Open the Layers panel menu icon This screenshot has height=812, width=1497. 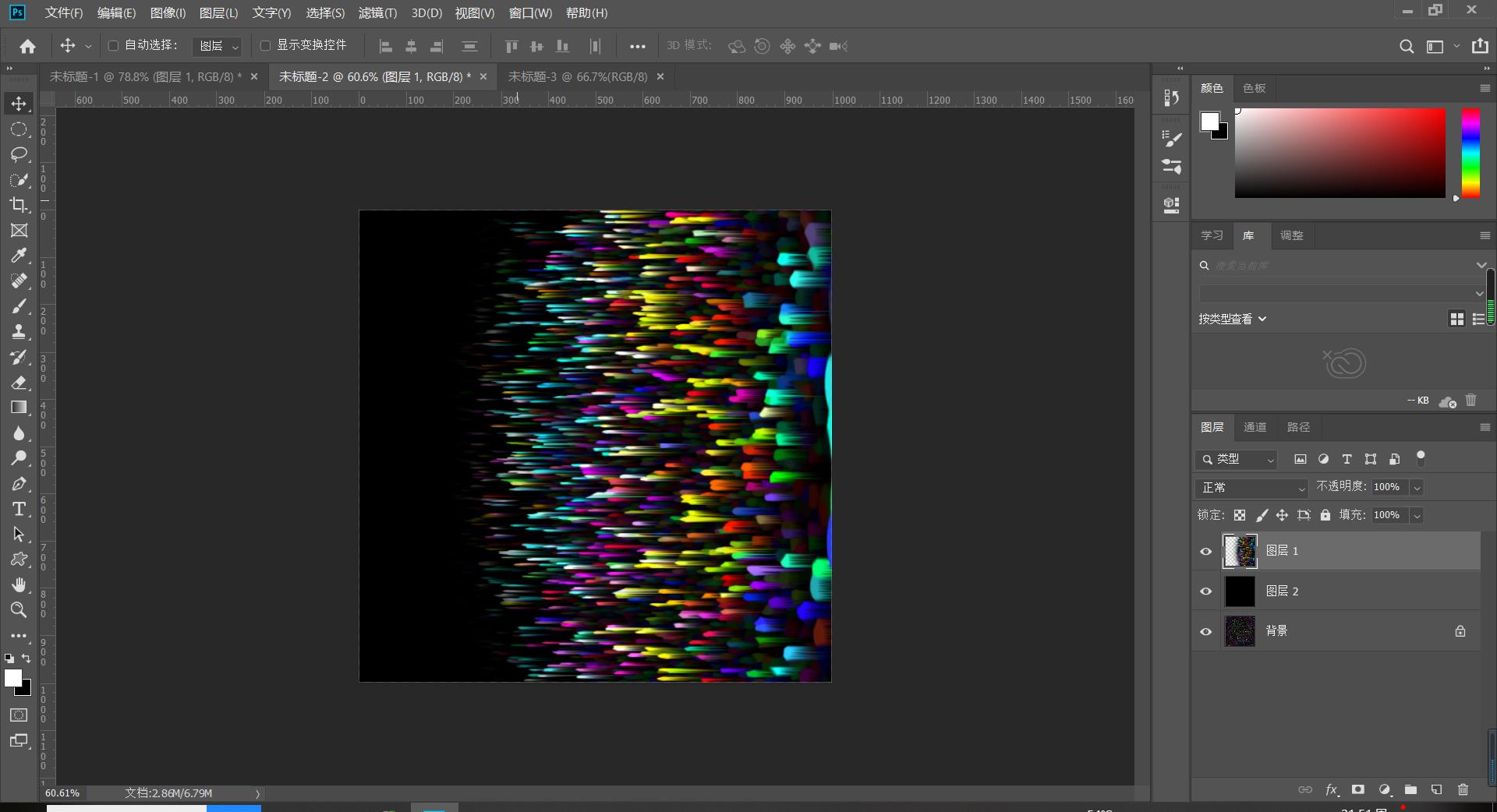pos(1485,427)
